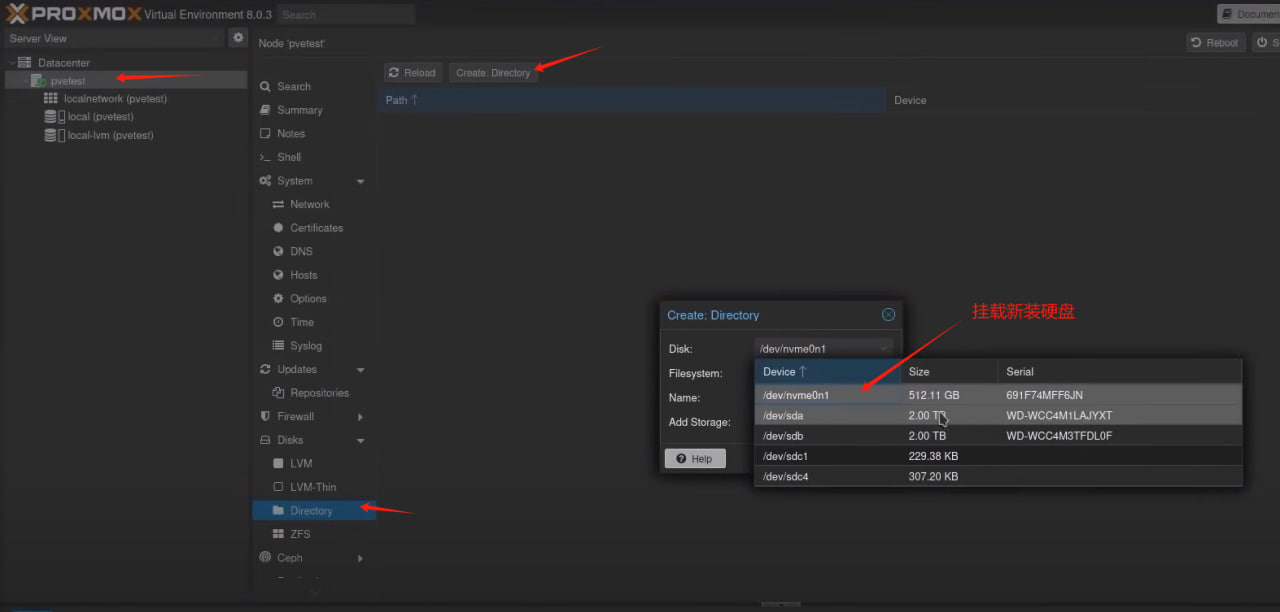
Task: Open Certificates settings
Action: click(316, 228)
